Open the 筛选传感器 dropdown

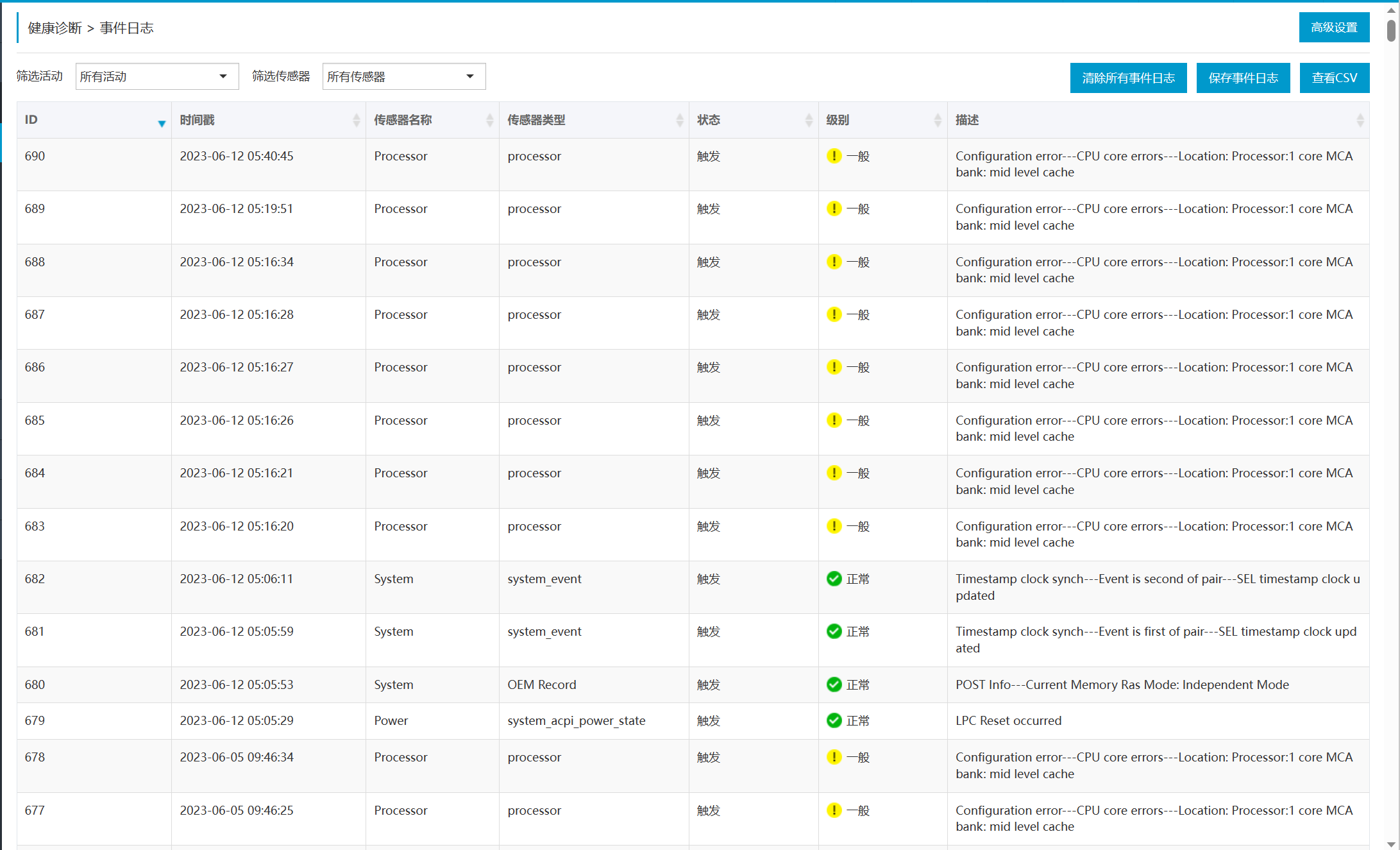[x=404, y=76]
